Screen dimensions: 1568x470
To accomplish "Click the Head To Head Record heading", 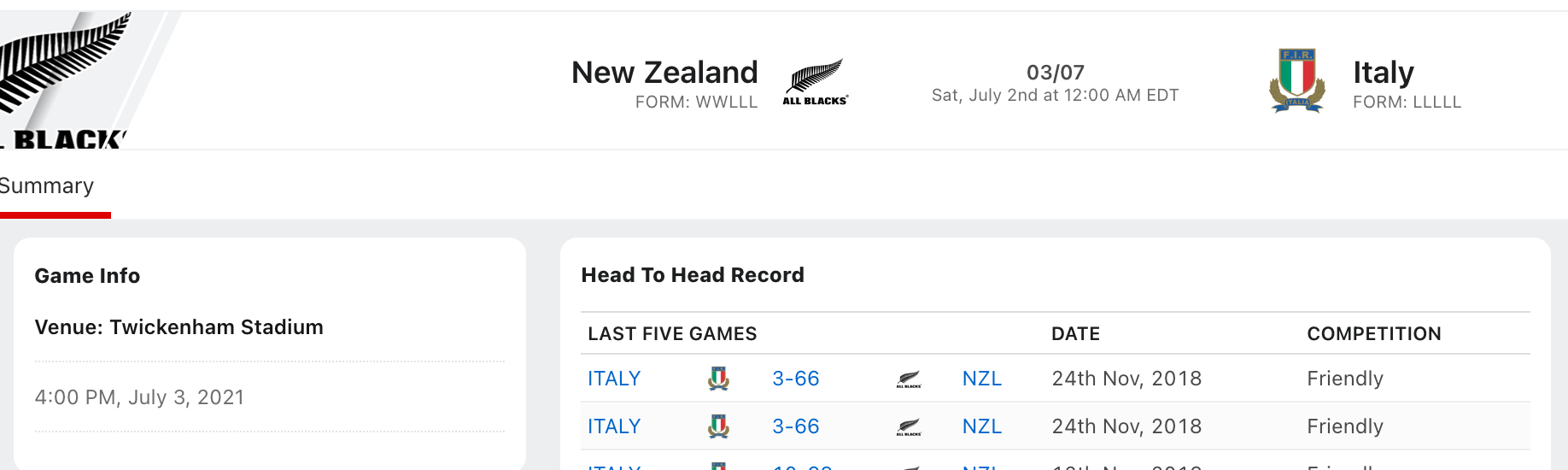I will (693, 275).
